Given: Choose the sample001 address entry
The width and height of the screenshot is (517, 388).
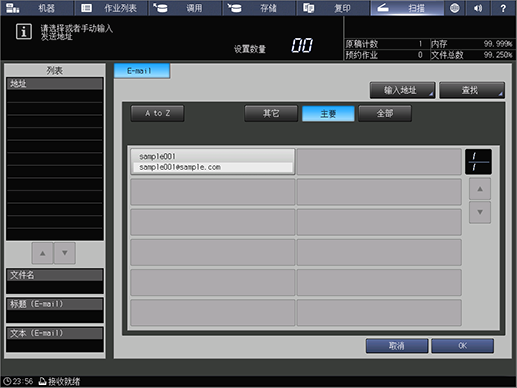Looking at the screenshot, I should 213,162.
